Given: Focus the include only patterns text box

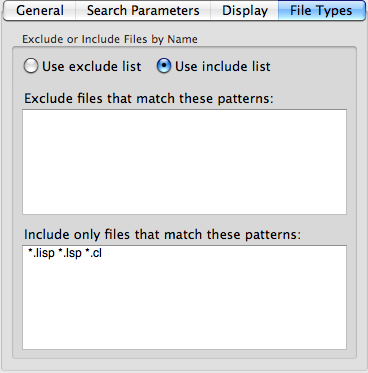Looking at the screenshot, I should 184,297.
